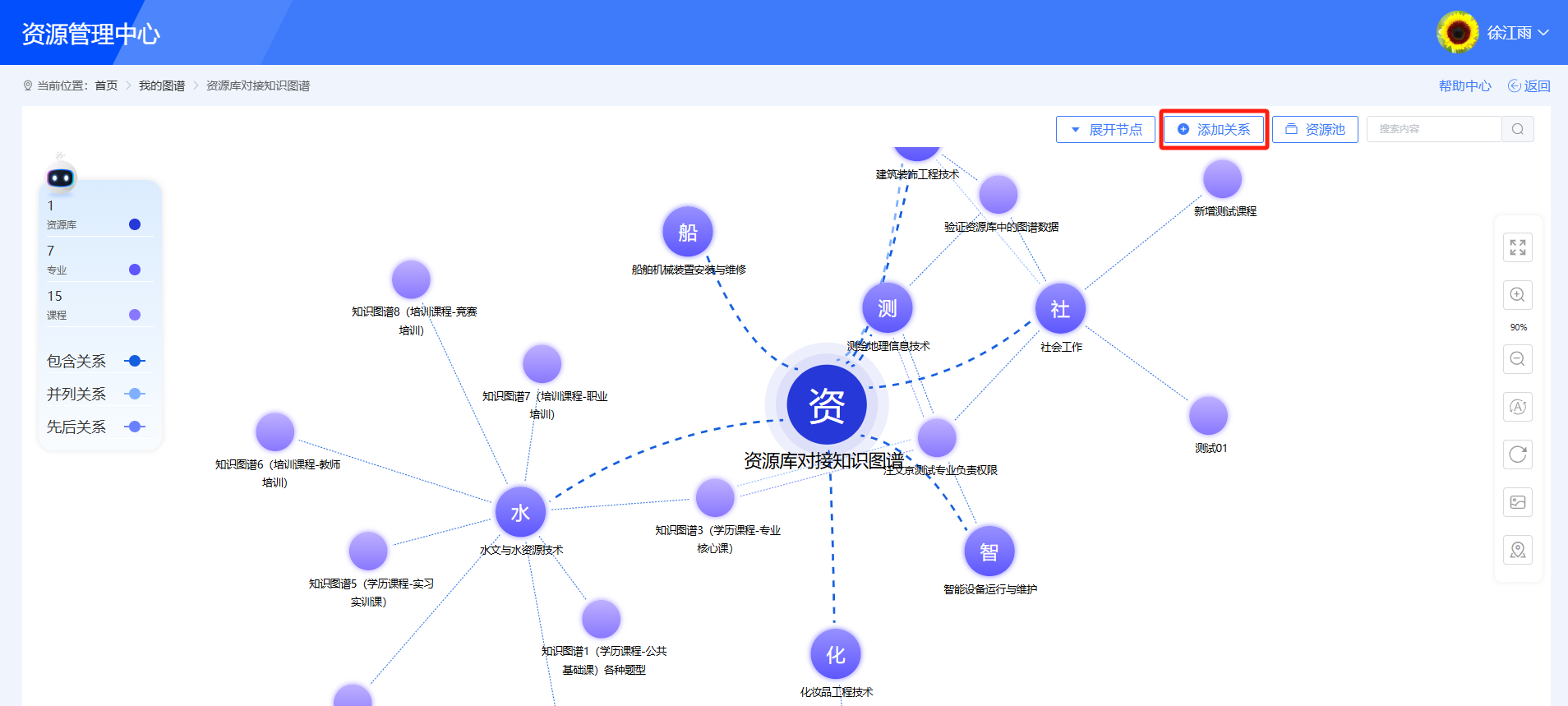The height and width of the screenshot is (706, 1568).
Task: Click the refresh graph icon
Action: 1517,455
